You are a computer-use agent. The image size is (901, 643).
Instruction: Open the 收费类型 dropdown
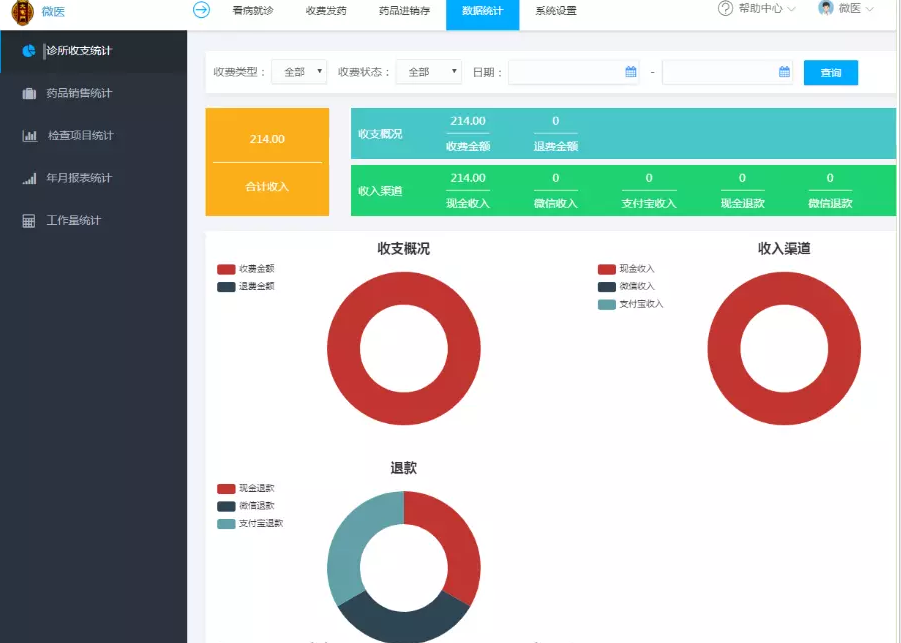pyautogui.click(x=299, y=72)
